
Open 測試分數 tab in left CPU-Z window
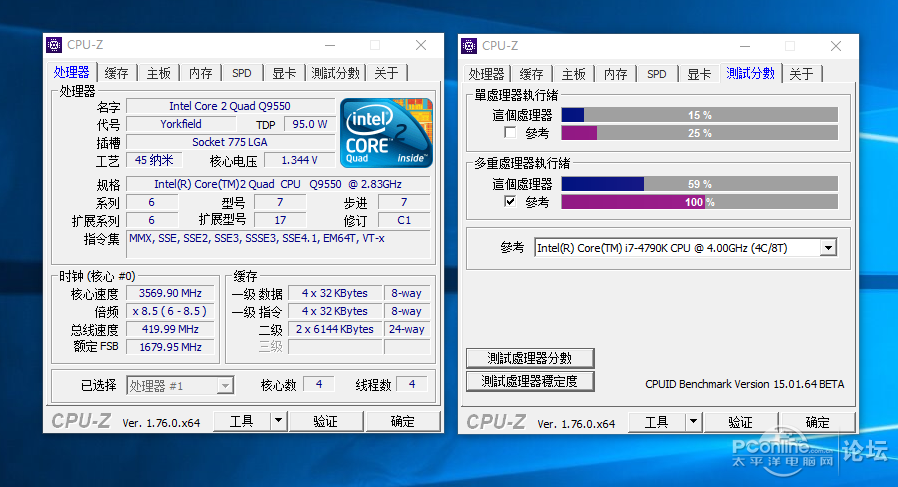pyautogui.click(x=336, y=73)
